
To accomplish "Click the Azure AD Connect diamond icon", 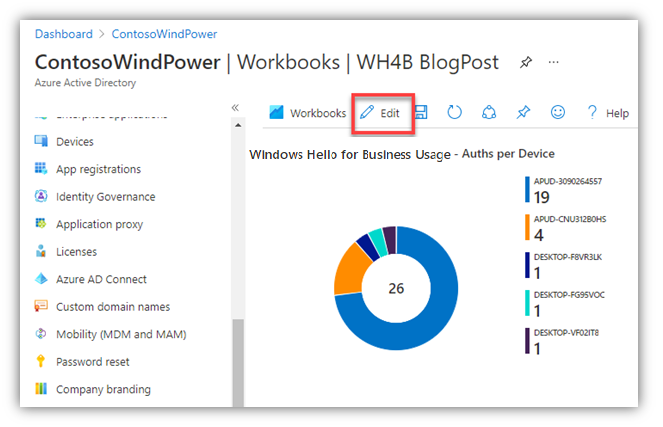I will pos(41,278).
